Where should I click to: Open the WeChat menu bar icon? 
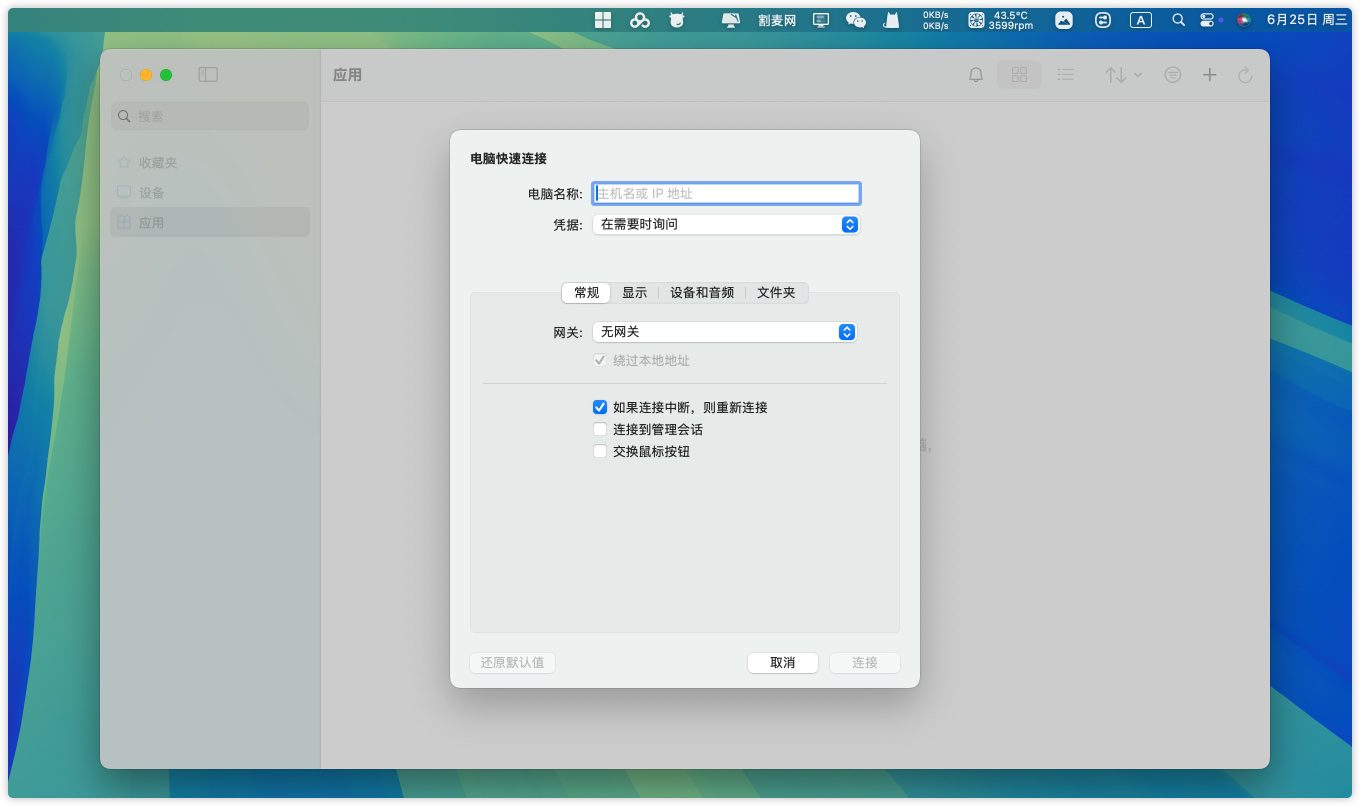pos(856,20)
